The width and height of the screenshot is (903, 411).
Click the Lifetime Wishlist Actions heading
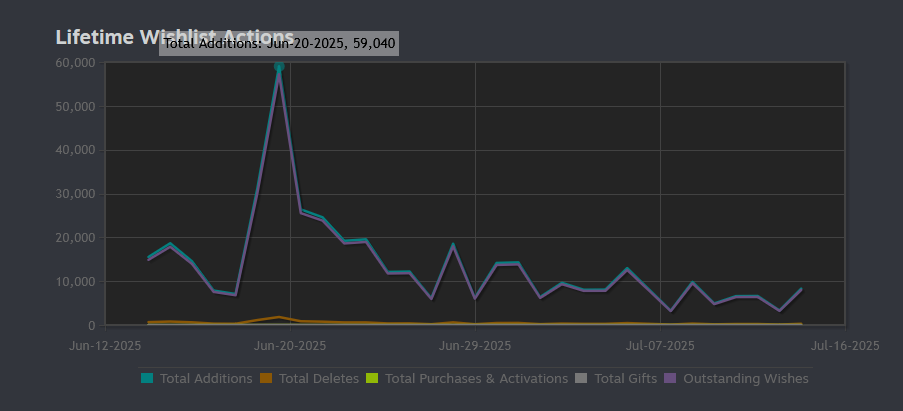174,37
